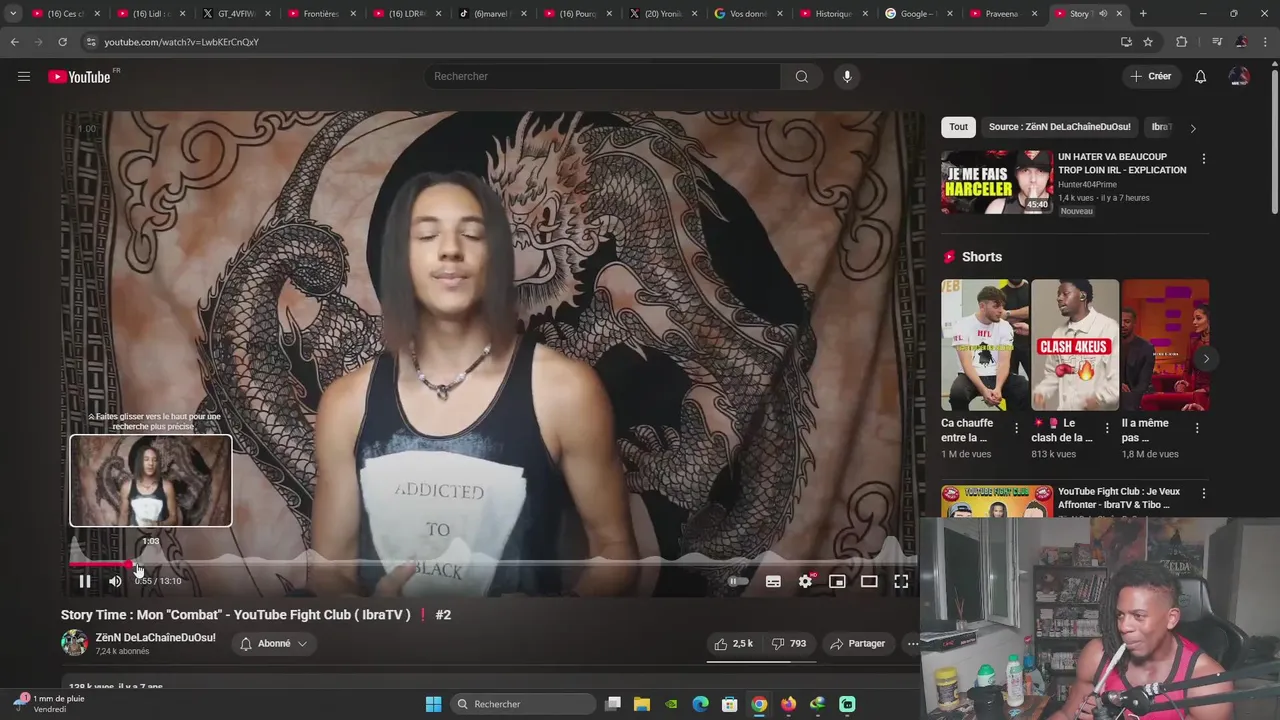Open the weather widget 1 mm de pluie
This screenshot has height=720, width=1280.
click(x=49, y=703)
